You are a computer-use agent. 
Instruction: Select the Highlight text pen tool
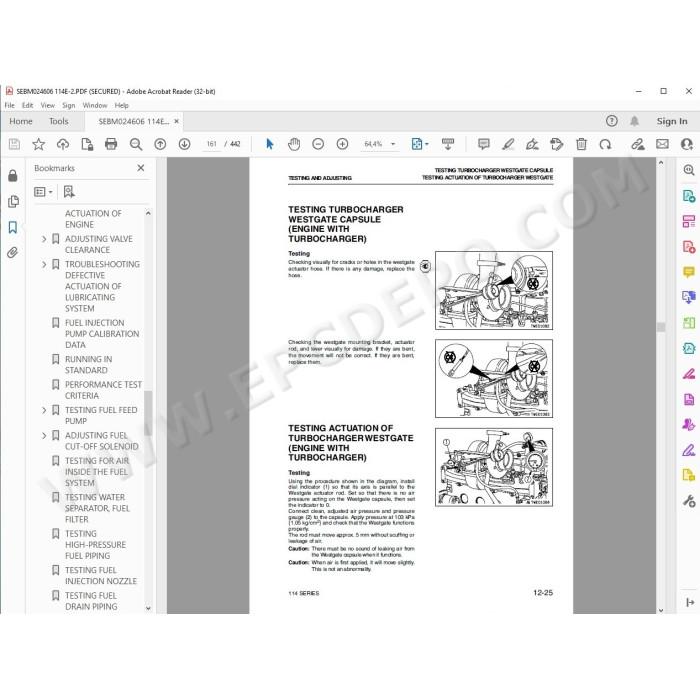(508, 144)
